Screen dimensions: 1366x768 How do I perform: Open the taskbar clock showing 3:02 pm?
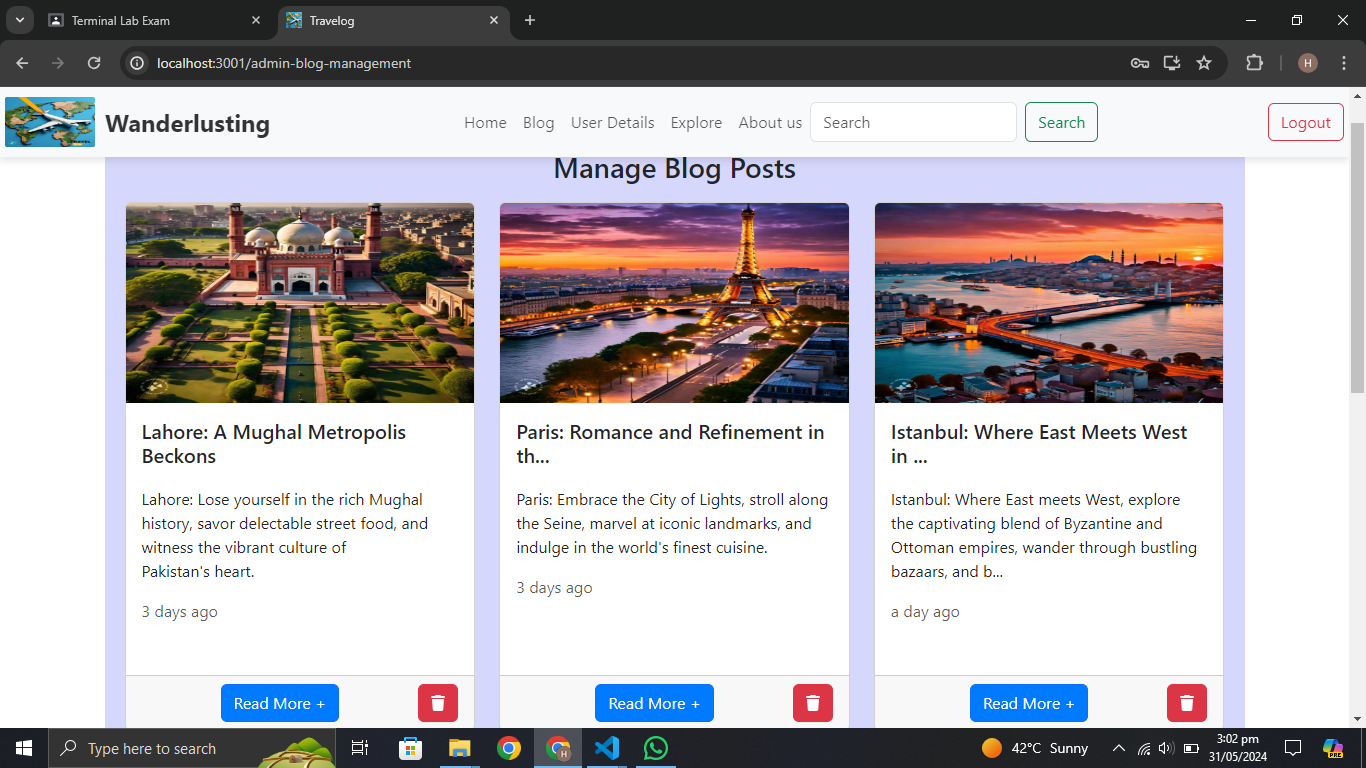[x=1238, y=748]
